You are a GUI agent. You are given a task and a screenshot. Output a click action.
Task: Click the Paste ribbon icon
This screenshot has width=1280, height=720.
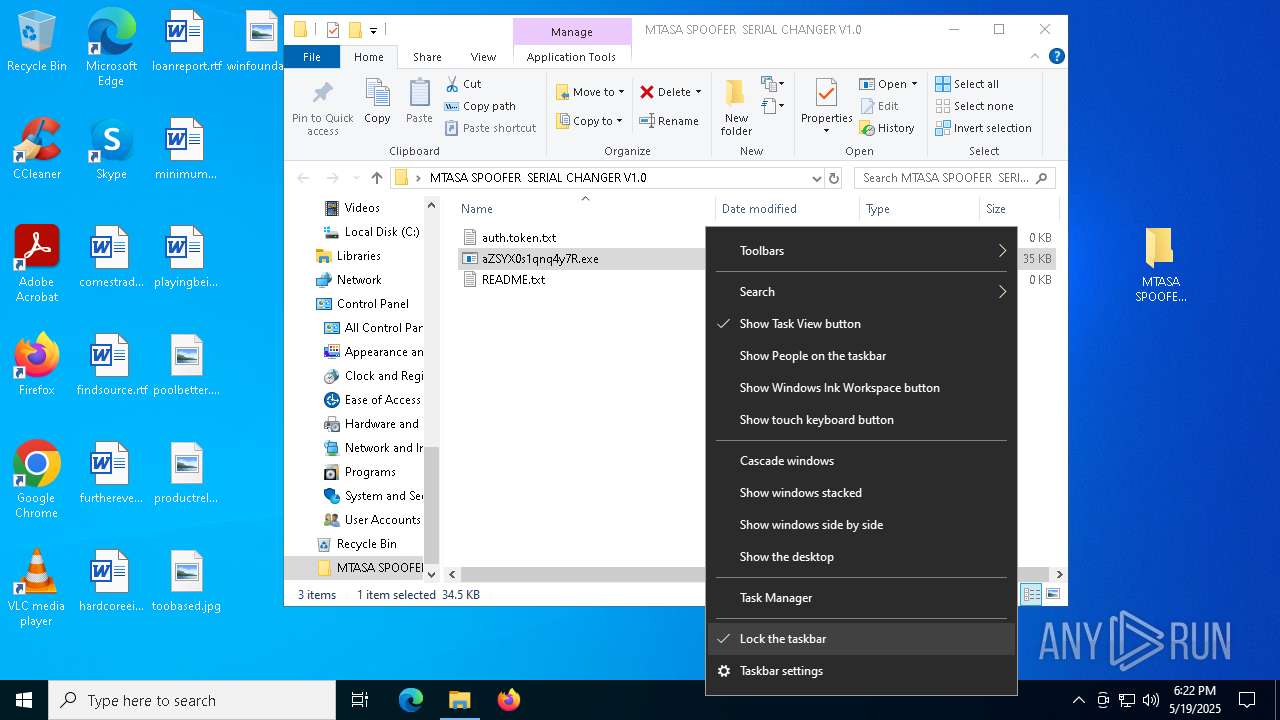pyautogui.click(x=419, y=102)
